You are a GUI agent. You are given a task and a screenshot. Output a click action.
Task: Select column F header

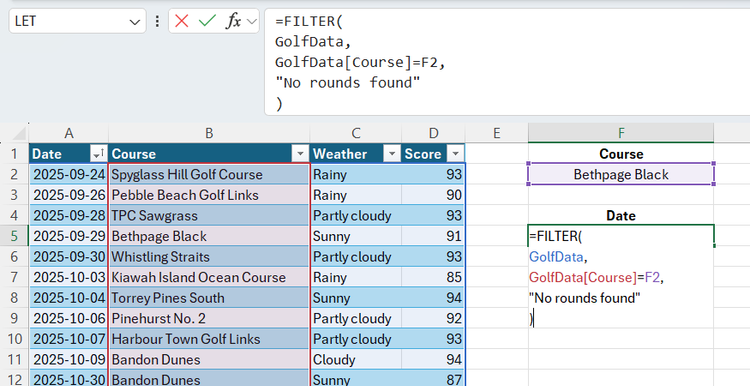(x=621, y=133)
